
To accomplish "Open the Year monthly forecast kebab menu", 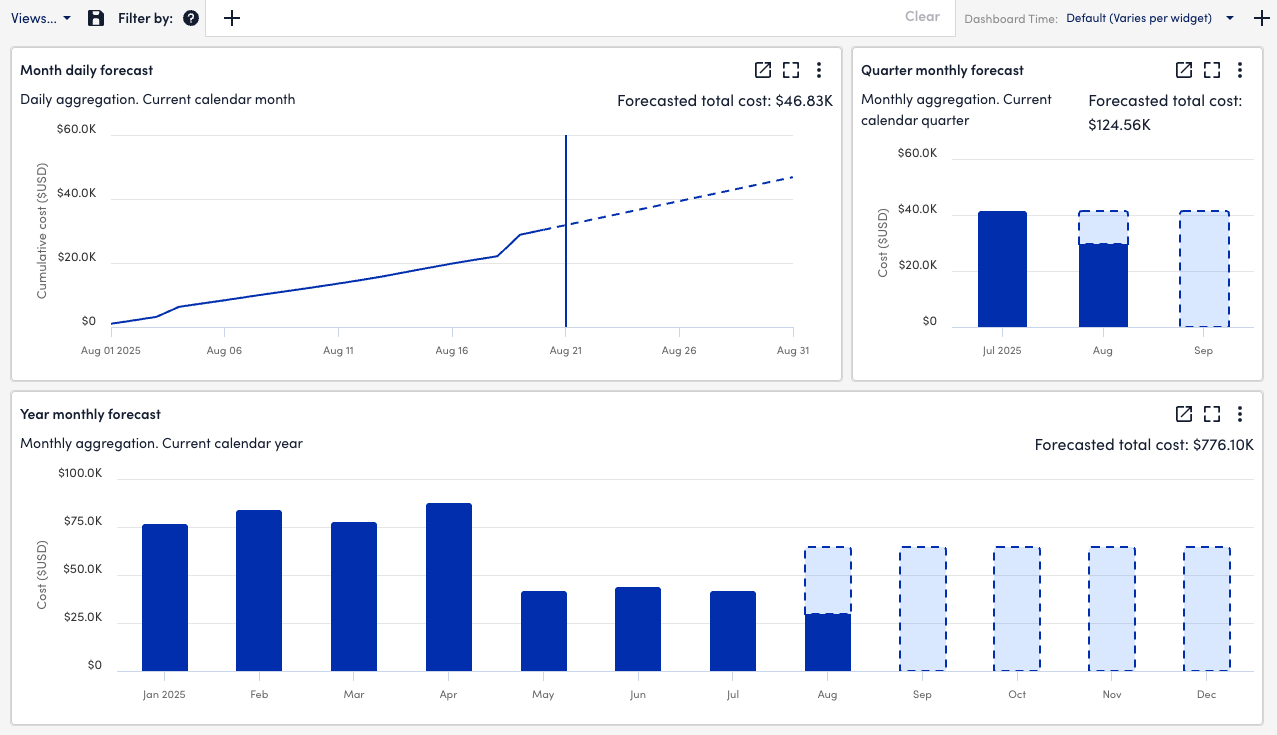I will click(x=1240, y=413).
